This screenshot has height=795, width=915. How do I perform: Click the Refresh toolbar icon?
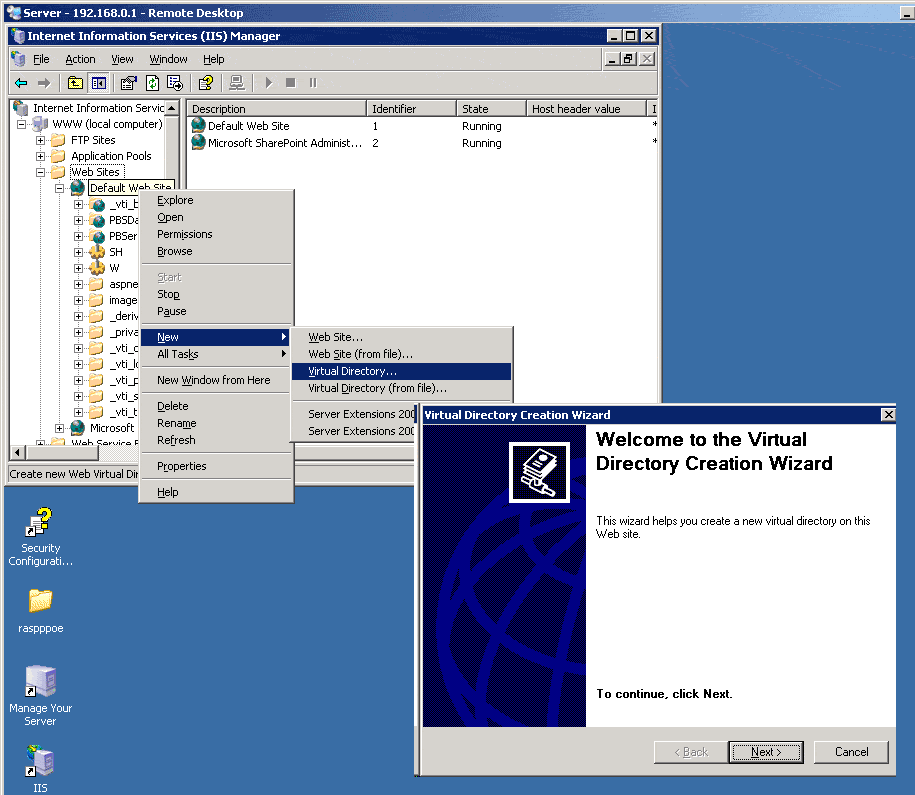click(x=152, y=83)
